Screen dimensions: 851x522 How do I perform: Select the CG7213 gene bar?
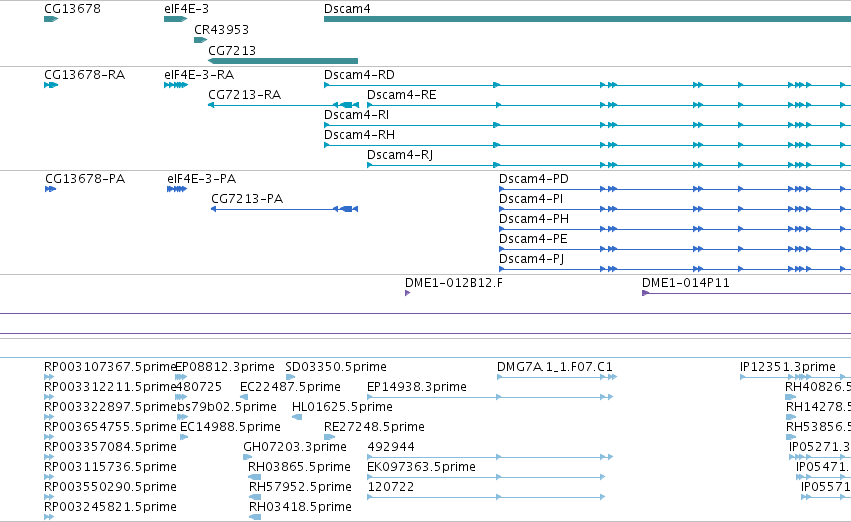(x=283, y=61)
